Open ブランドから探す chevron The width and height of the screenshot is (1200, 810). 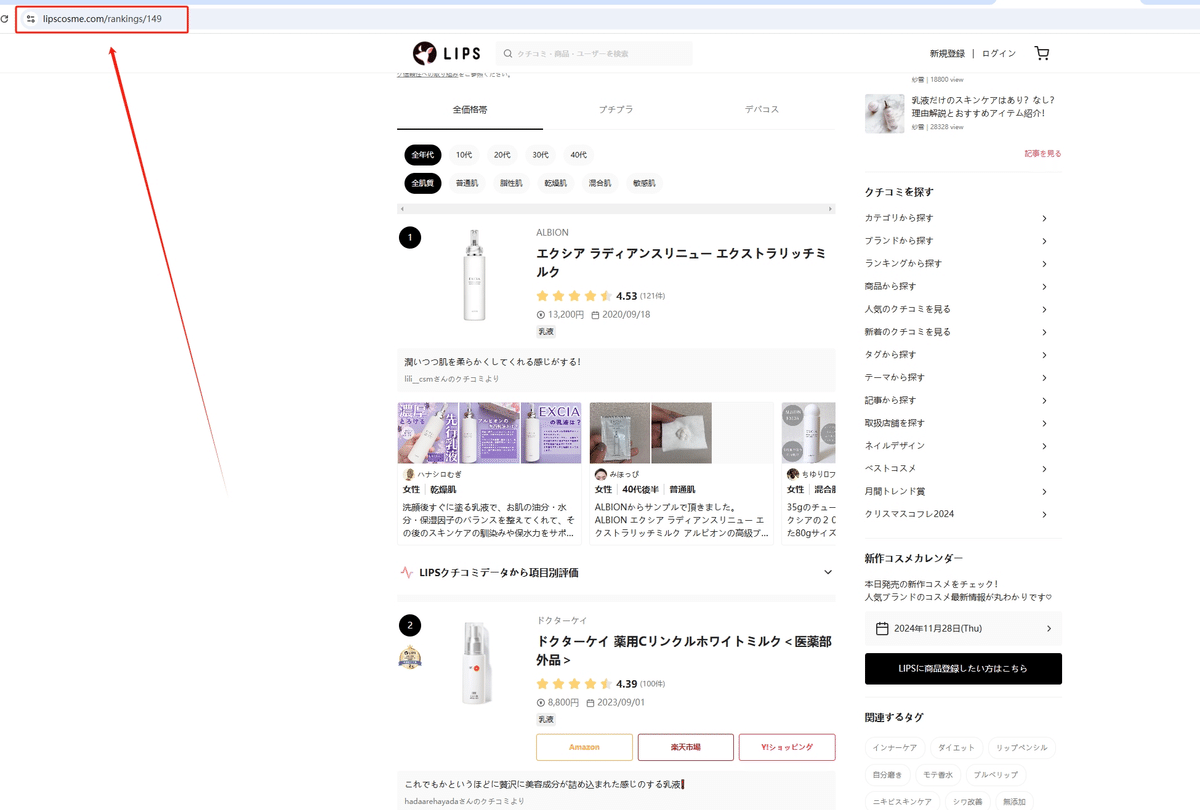click(x=1045, y=241)
